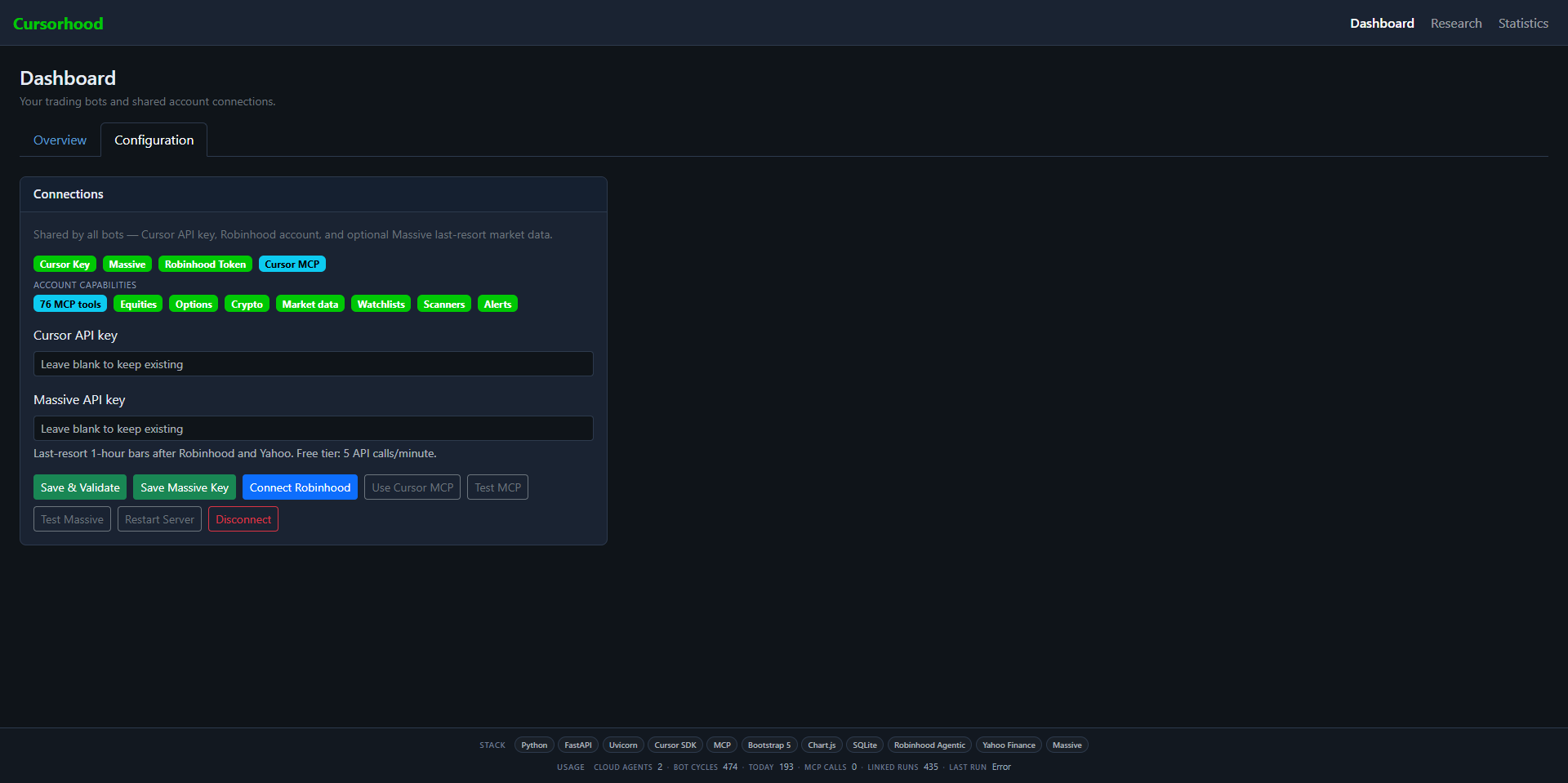Click the Massive pill in the footer stack

coord(1067,745)
